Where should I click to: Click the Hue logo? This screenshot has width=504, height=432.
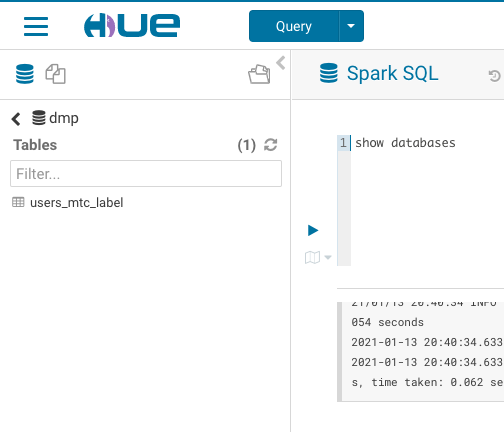[132, 25]
